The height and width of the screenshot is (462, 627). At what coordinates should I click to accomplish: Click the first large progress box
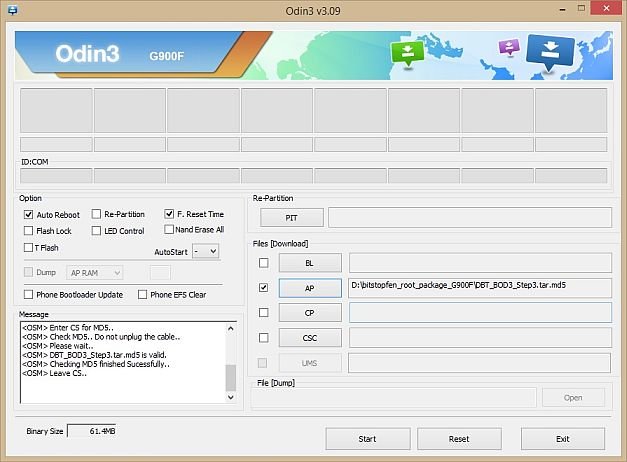pos(56,110)
